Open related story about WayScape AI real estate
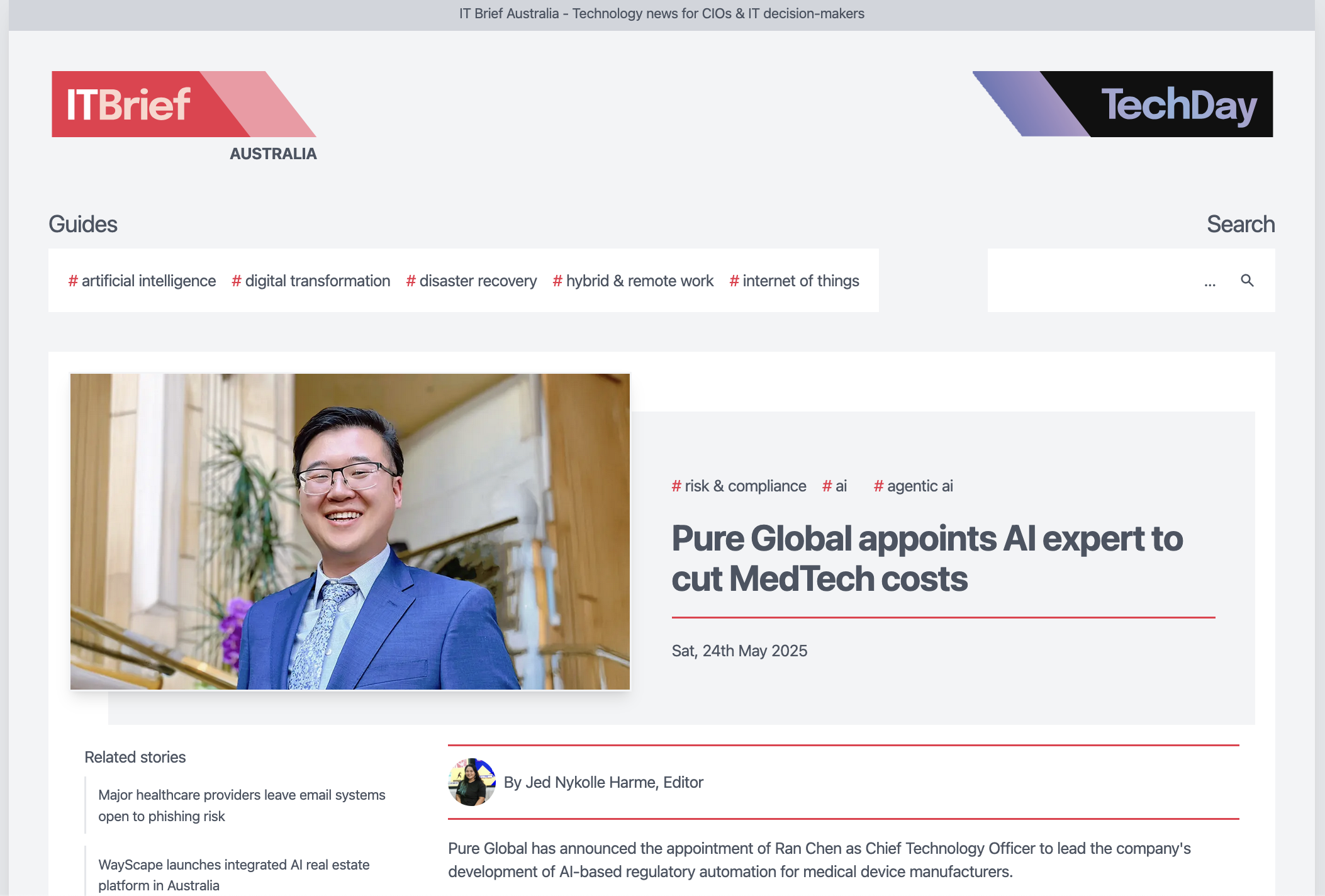1325x896 pixels. click(x=233, y=875)
